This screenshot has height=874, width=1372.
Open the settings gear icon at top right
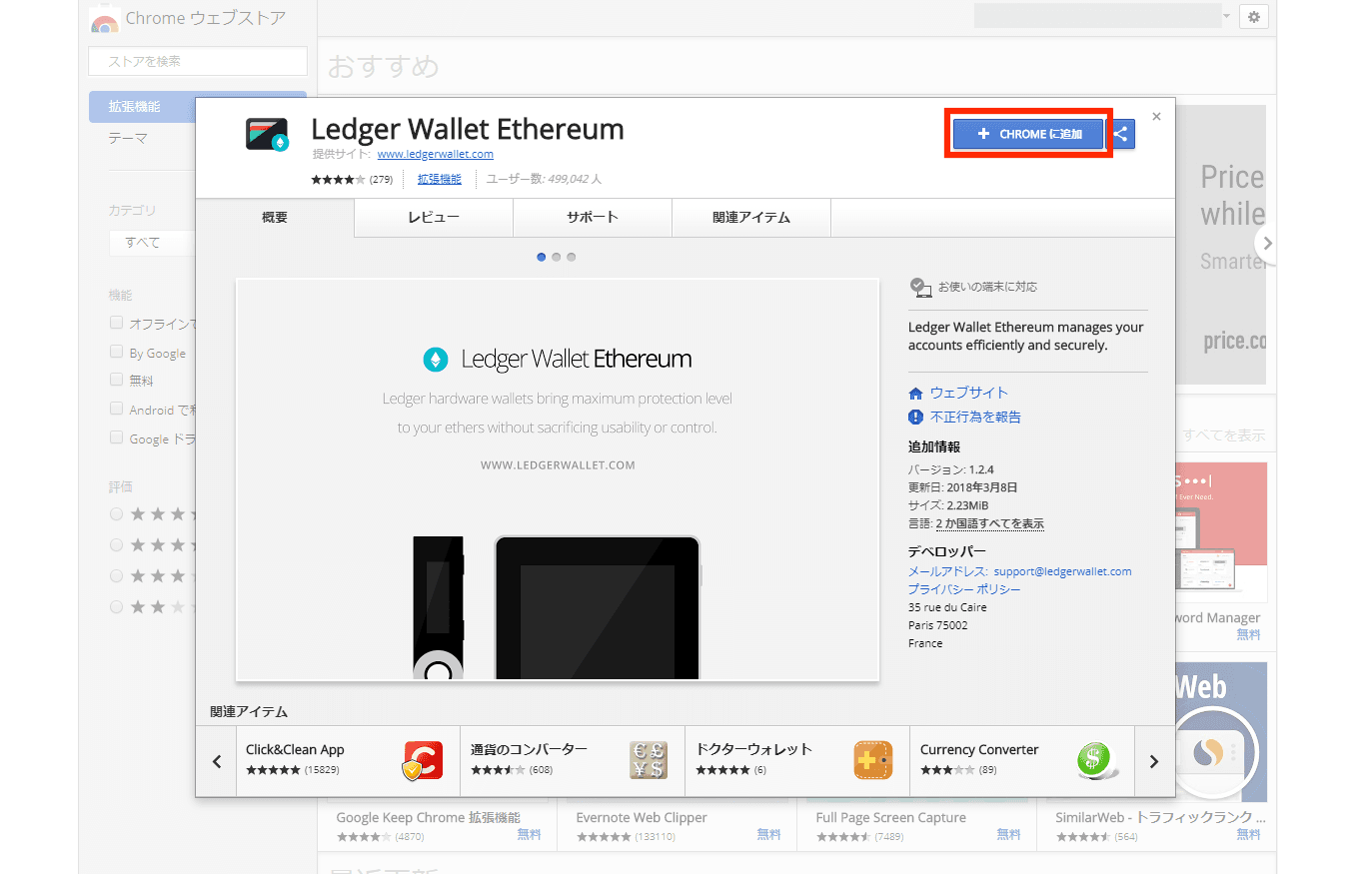coord(1253,16)
